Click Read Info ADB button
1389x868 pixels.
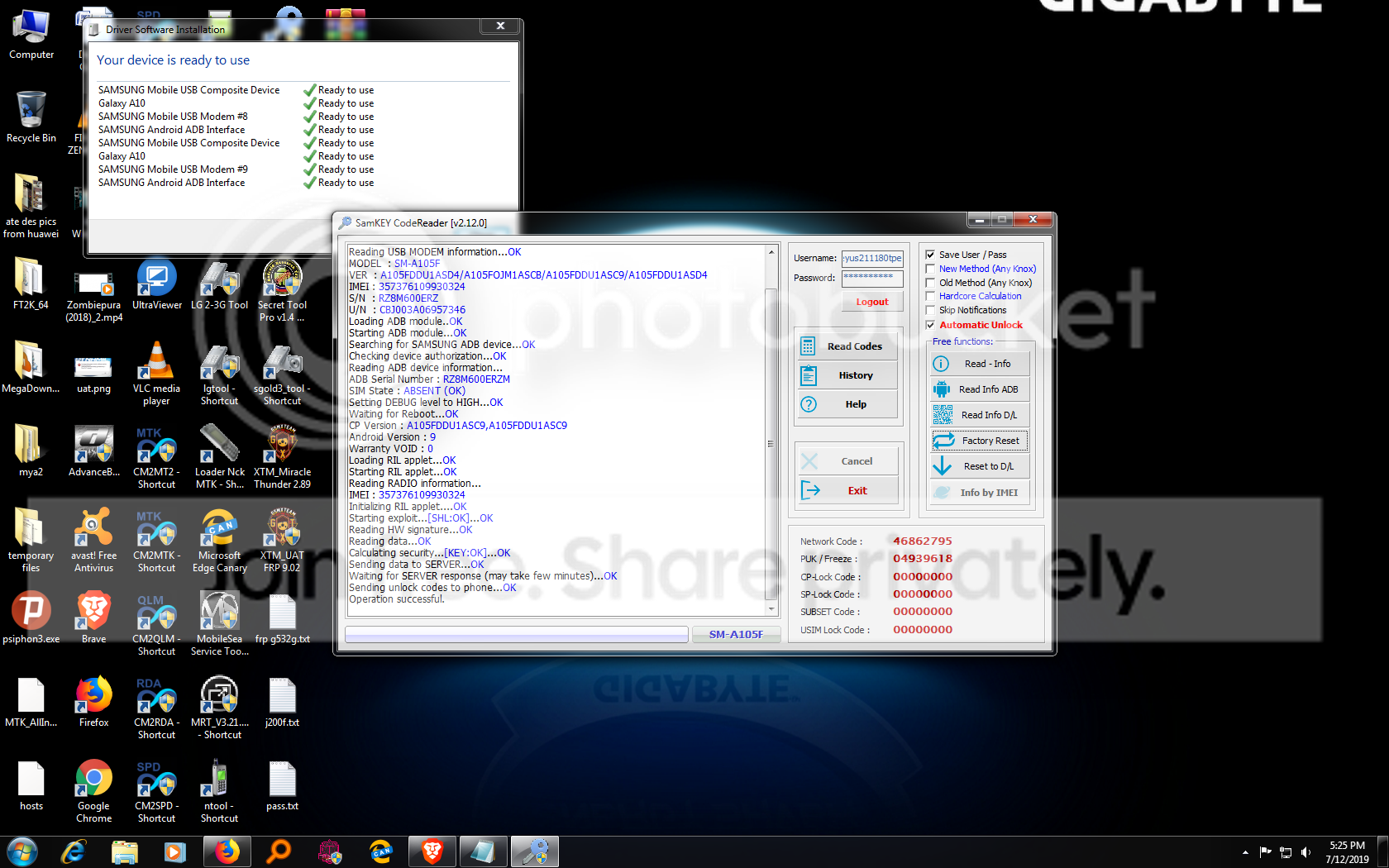click(x=980, y=389)
